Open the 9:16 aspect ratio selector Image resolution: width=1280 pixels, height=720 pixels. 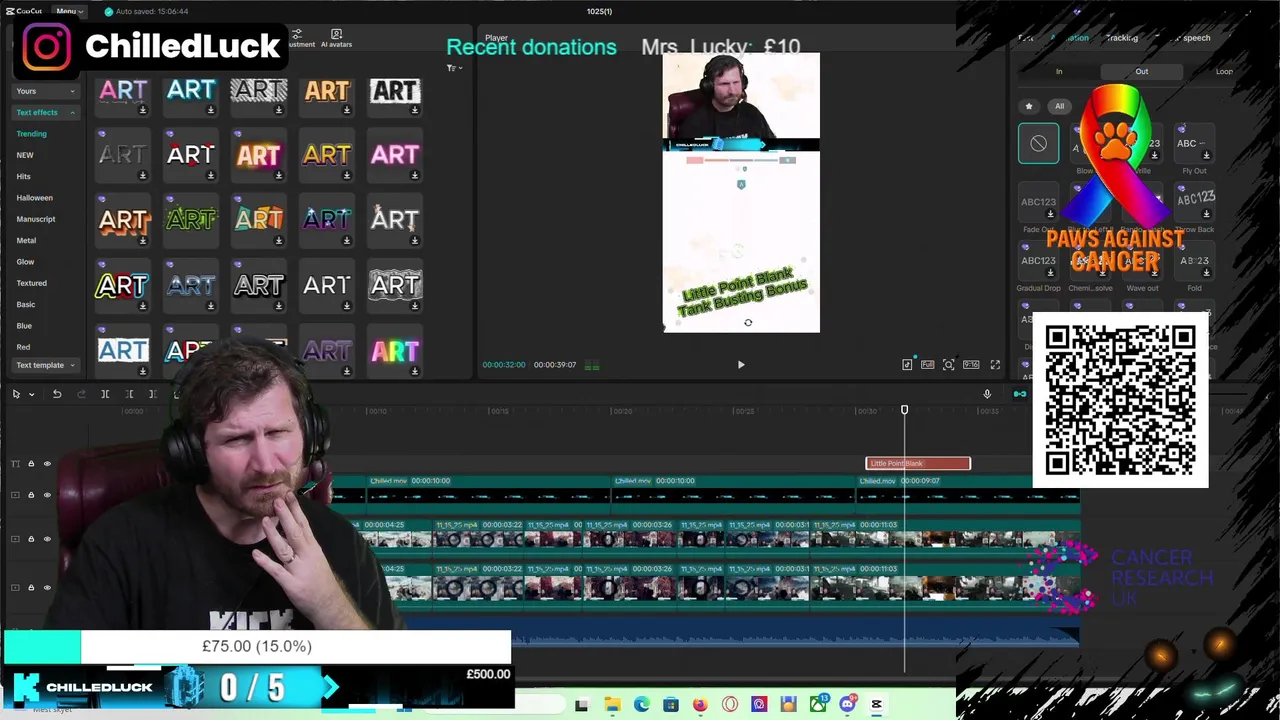971,365
